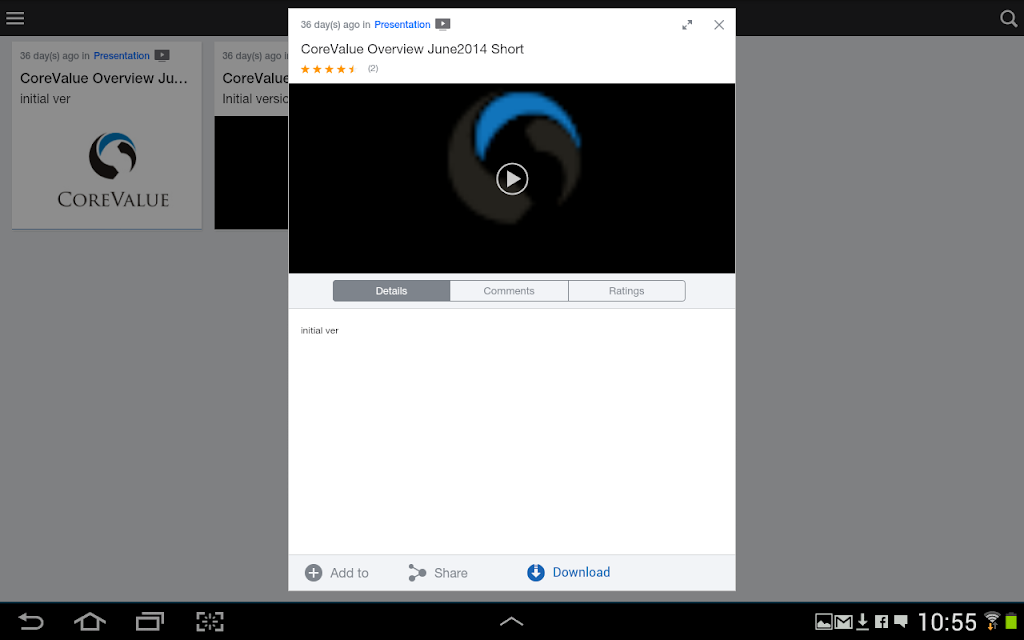Click the black thumbnail on the second background card
The image size is (1024, 640).
(251, 172)
